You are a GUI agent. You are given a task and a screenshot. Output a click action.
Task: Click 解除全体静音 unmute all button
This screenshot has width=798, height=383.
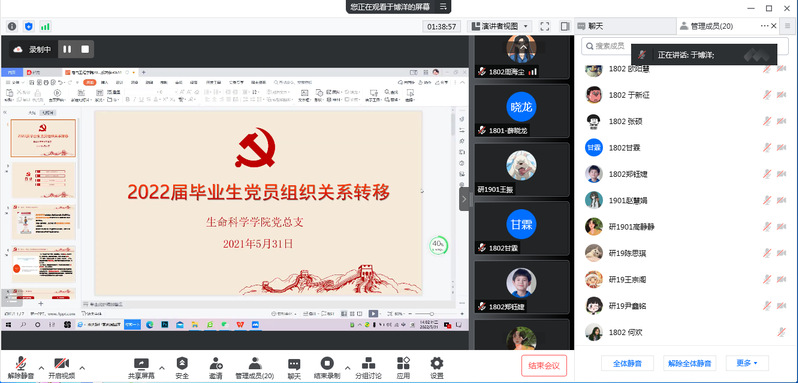click(690, 363)
